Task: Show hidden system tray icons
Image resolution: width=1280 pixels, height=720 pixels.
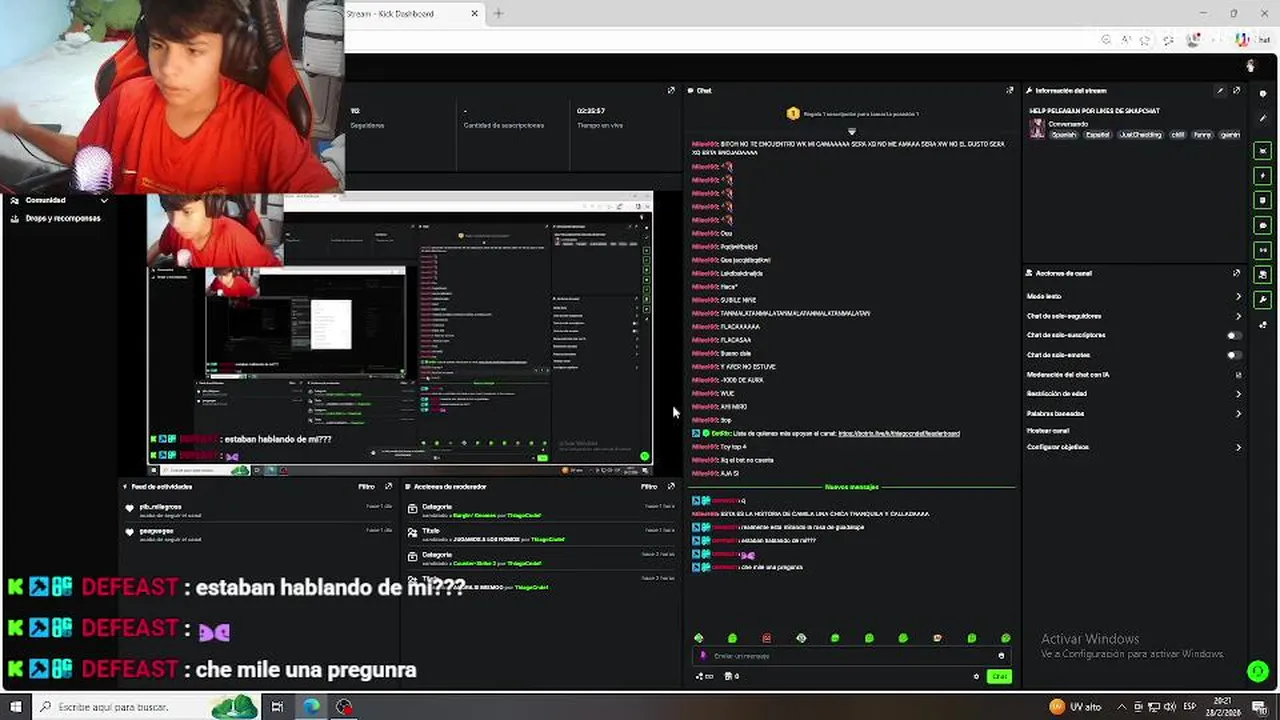Action: (x=1122, y=707)
